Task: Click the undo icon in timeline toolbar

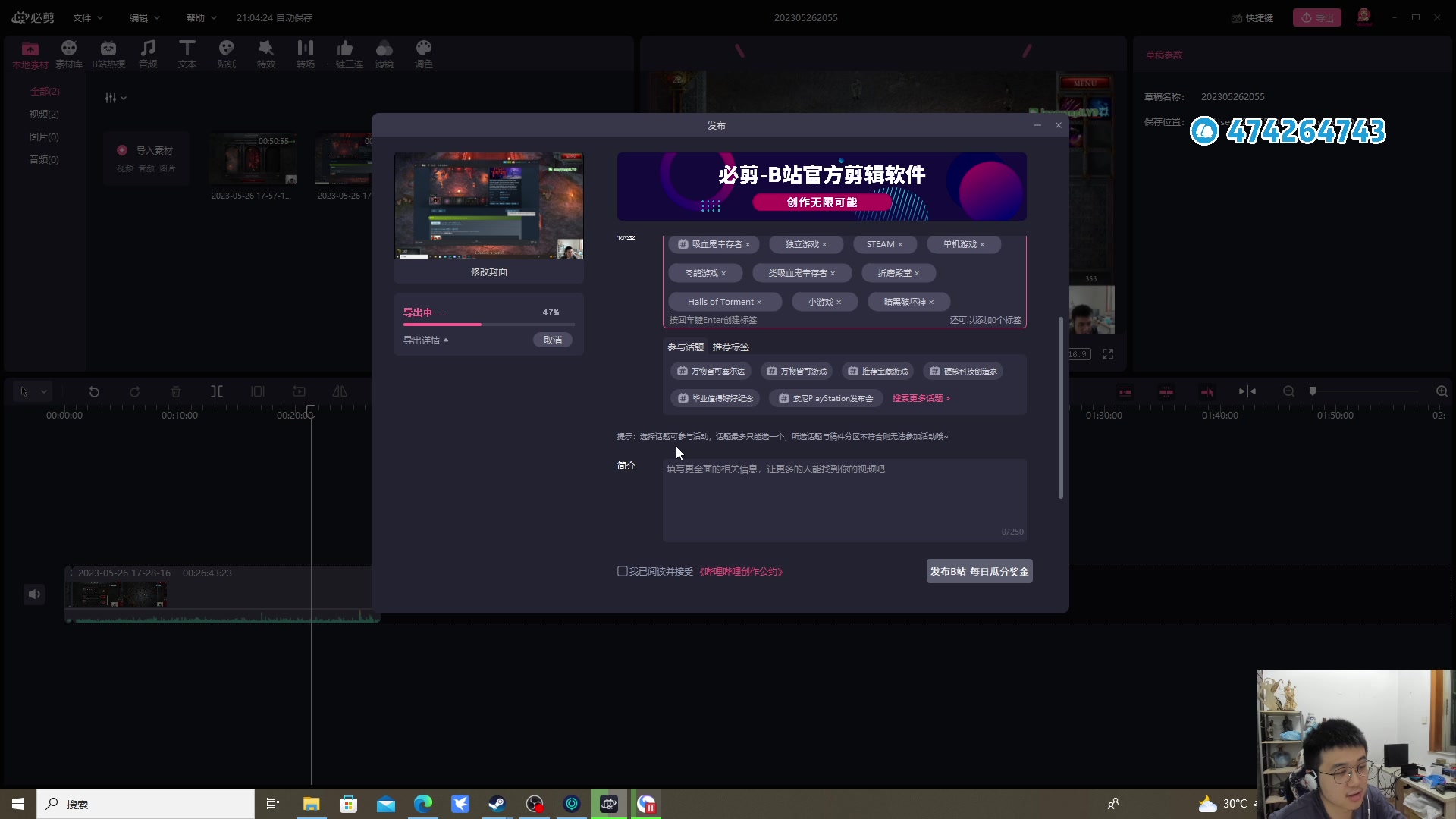Action: coord(94,391)
